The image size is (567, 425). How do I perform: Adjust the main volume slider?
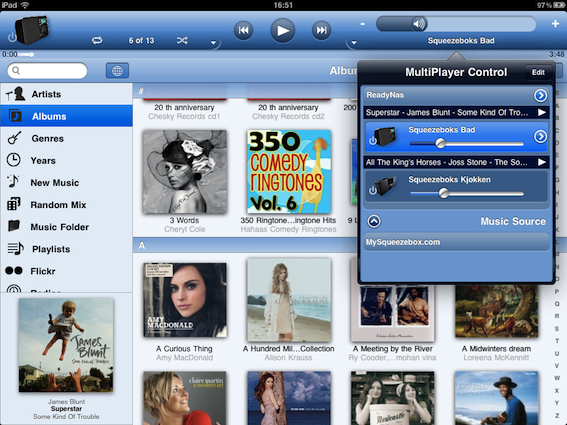pyautogui.click(x=456, y=24)
